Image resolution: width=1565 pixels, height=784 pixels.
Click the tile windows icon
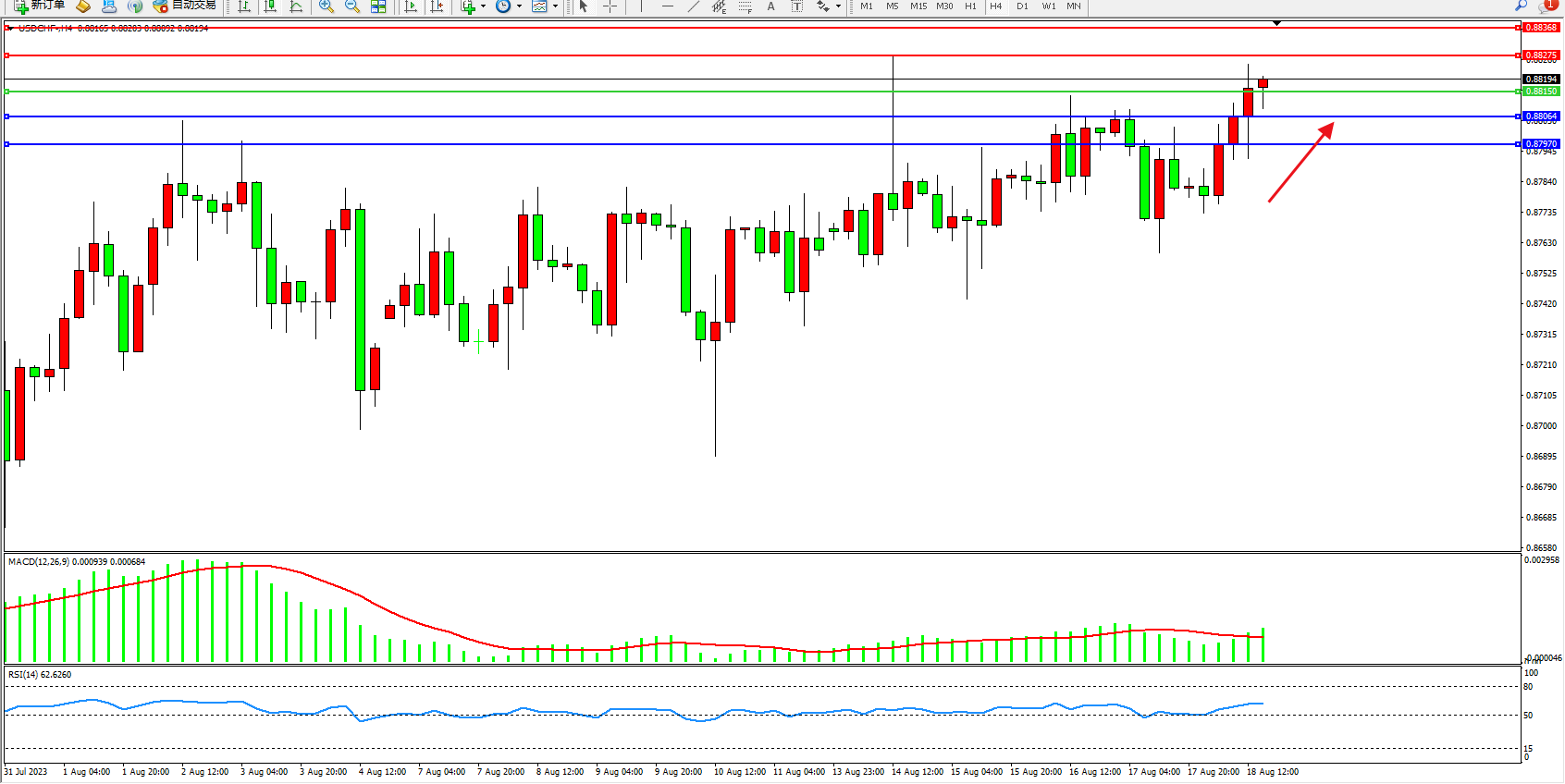coord(378,6)
